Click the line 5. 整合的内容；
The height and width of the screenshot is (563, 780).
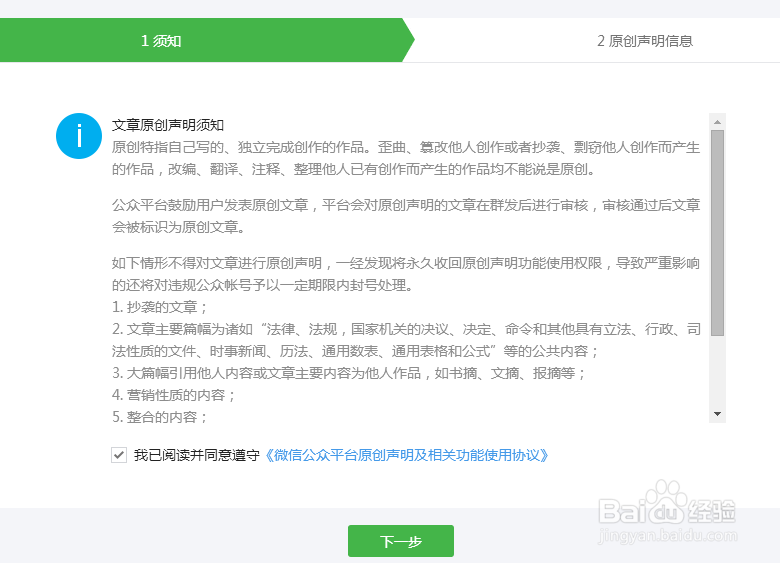point(160,417)
